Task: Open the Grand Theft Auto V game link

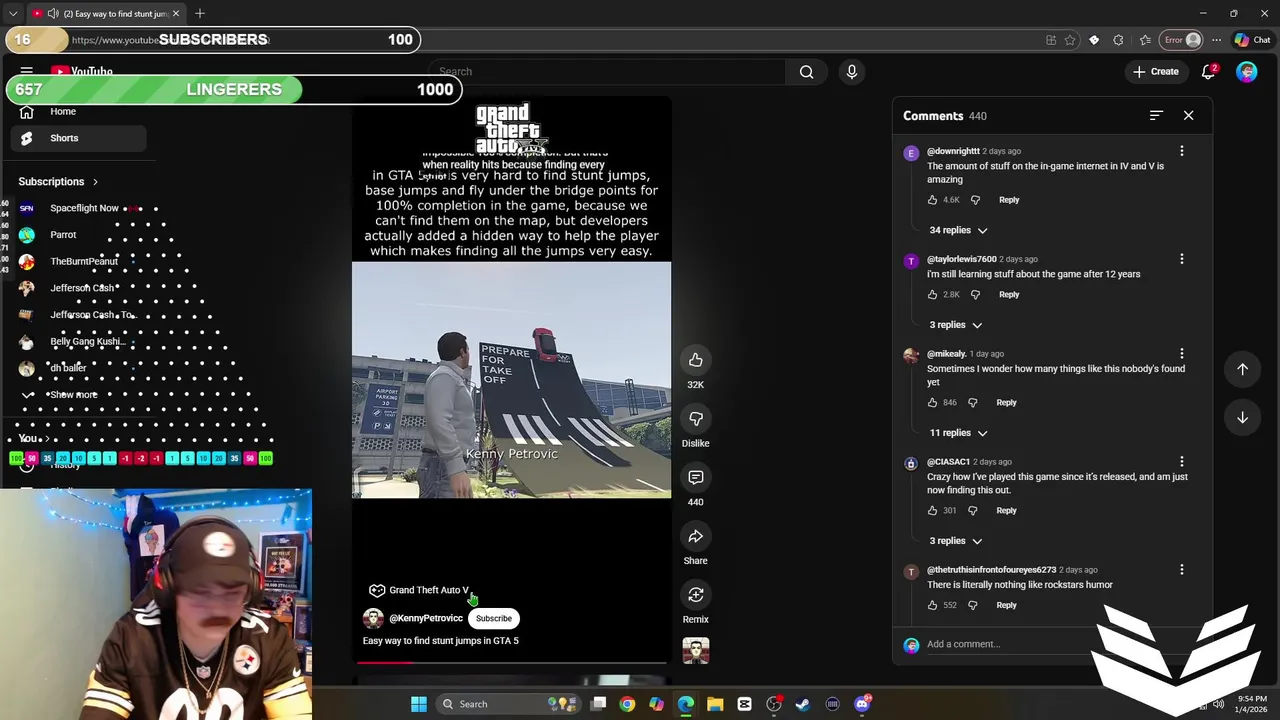Action: pos(419,591)
